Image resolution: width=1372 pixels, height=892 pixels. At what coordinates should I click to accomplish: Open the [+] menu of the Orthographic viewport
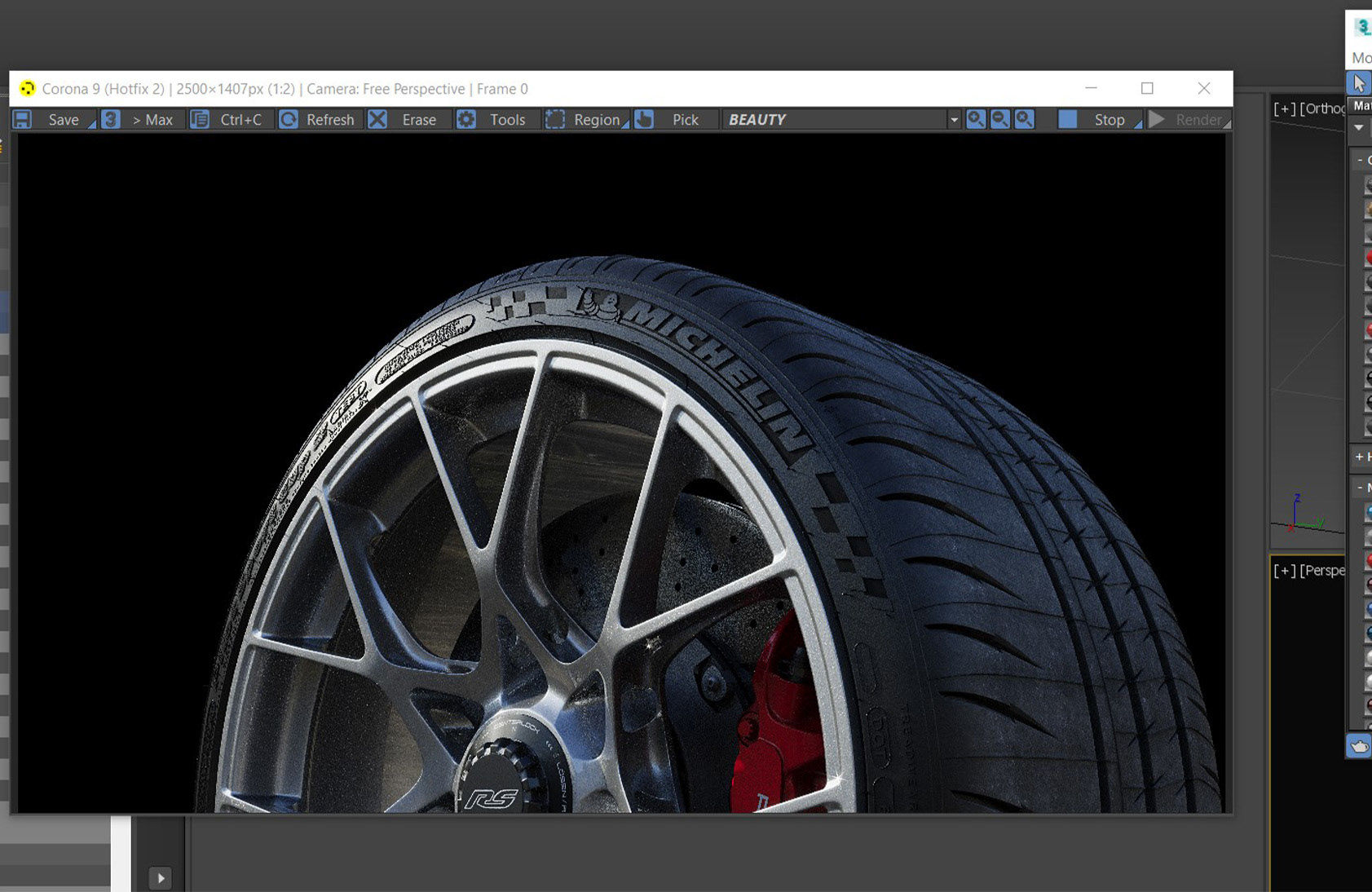pyautogui.click(x=1285, y=108)
